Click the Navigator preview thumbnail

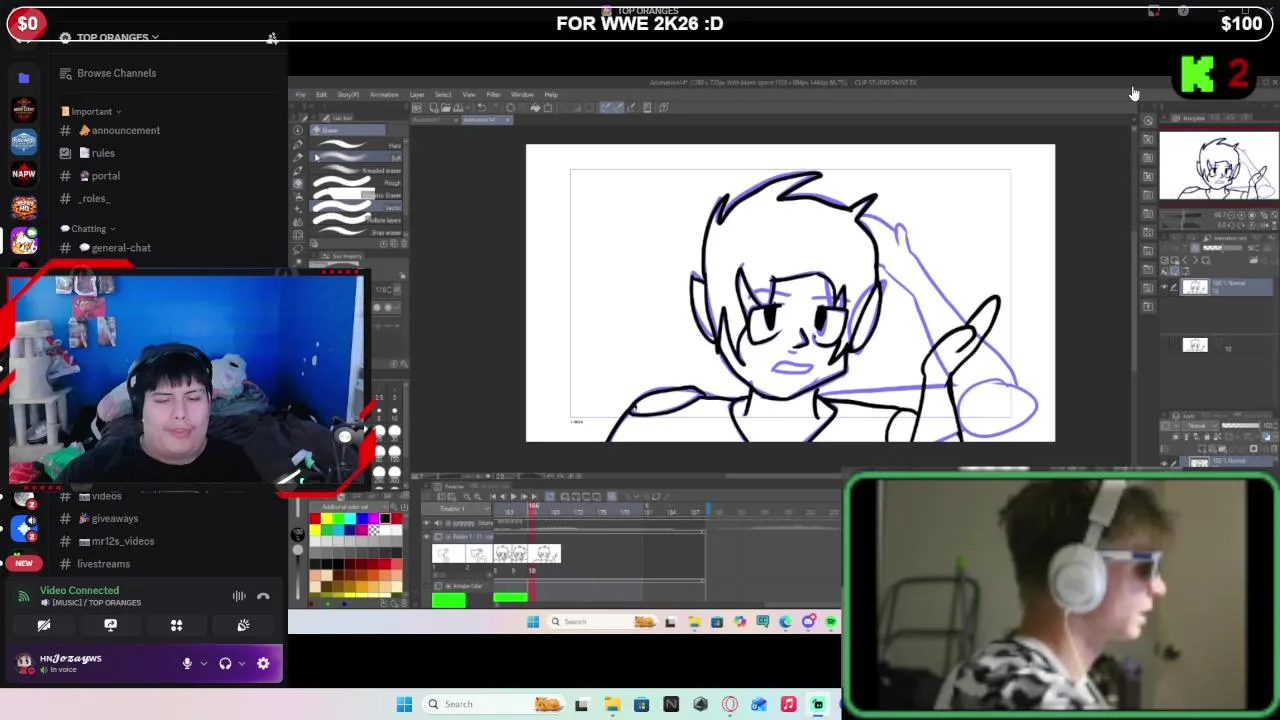1218,167
